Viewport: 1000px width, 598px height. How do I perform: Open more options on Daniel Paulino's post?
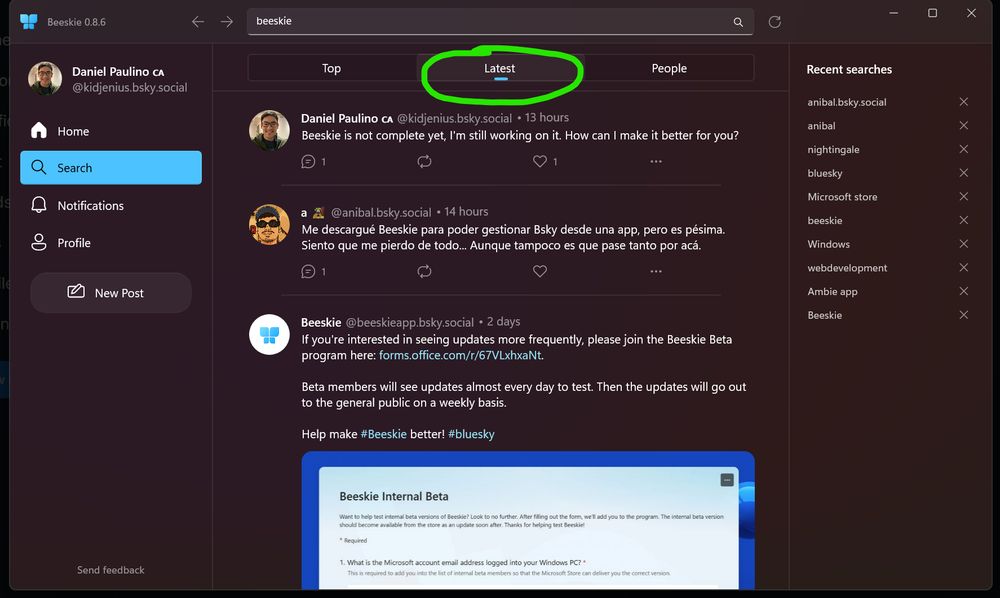pos(656,161)
